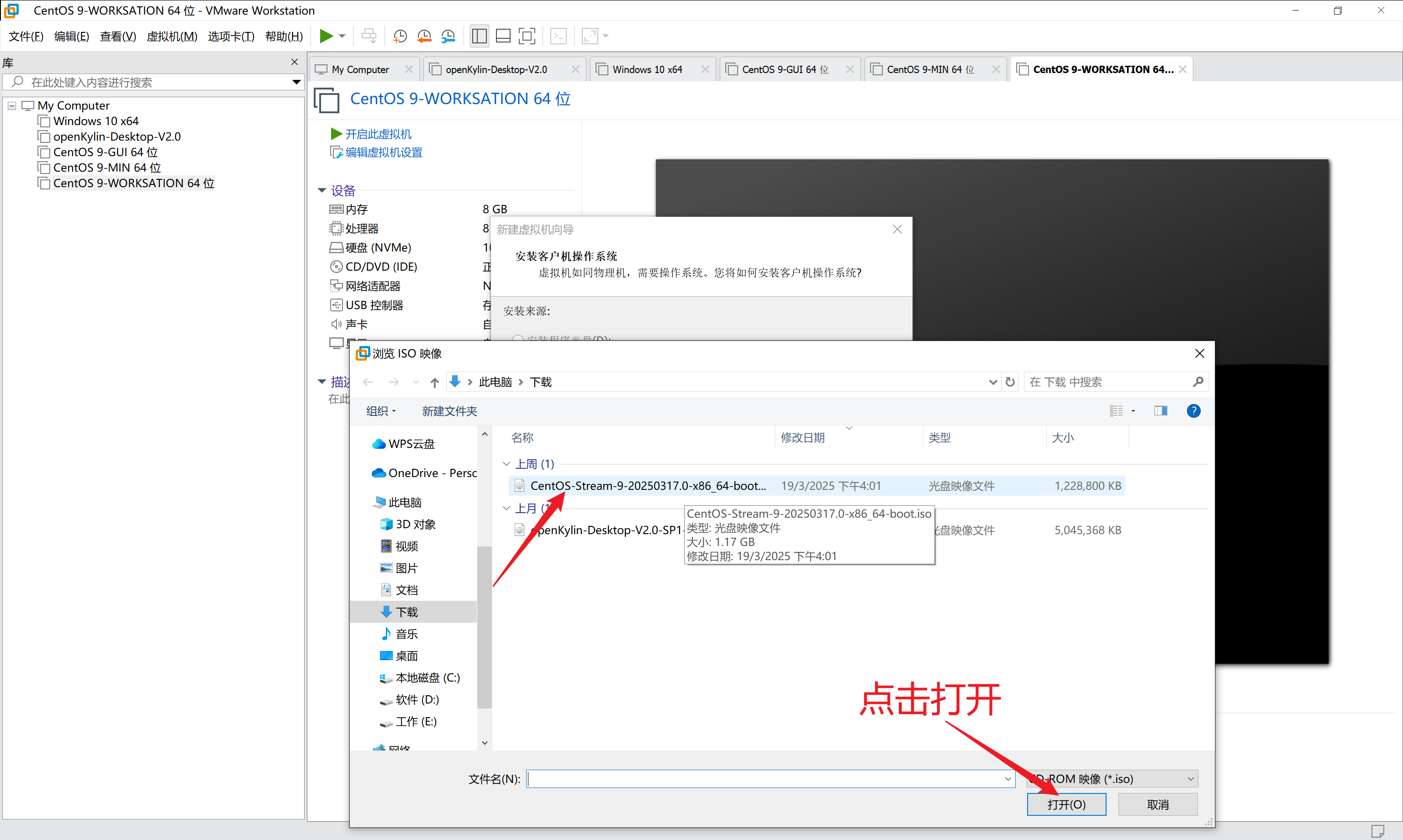Viewport: 1403px width, 840px height.
Task: Enter full screen mode icon
Action: (x=527, y=36)
